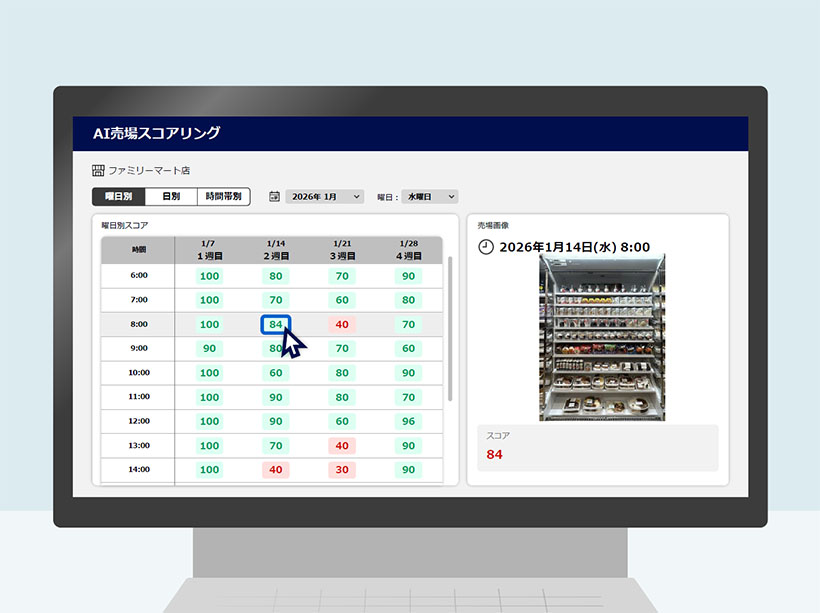Screen dimensions: 820x613
Task: Open the 2026年 1月 month dropdown
Action: 323,196
